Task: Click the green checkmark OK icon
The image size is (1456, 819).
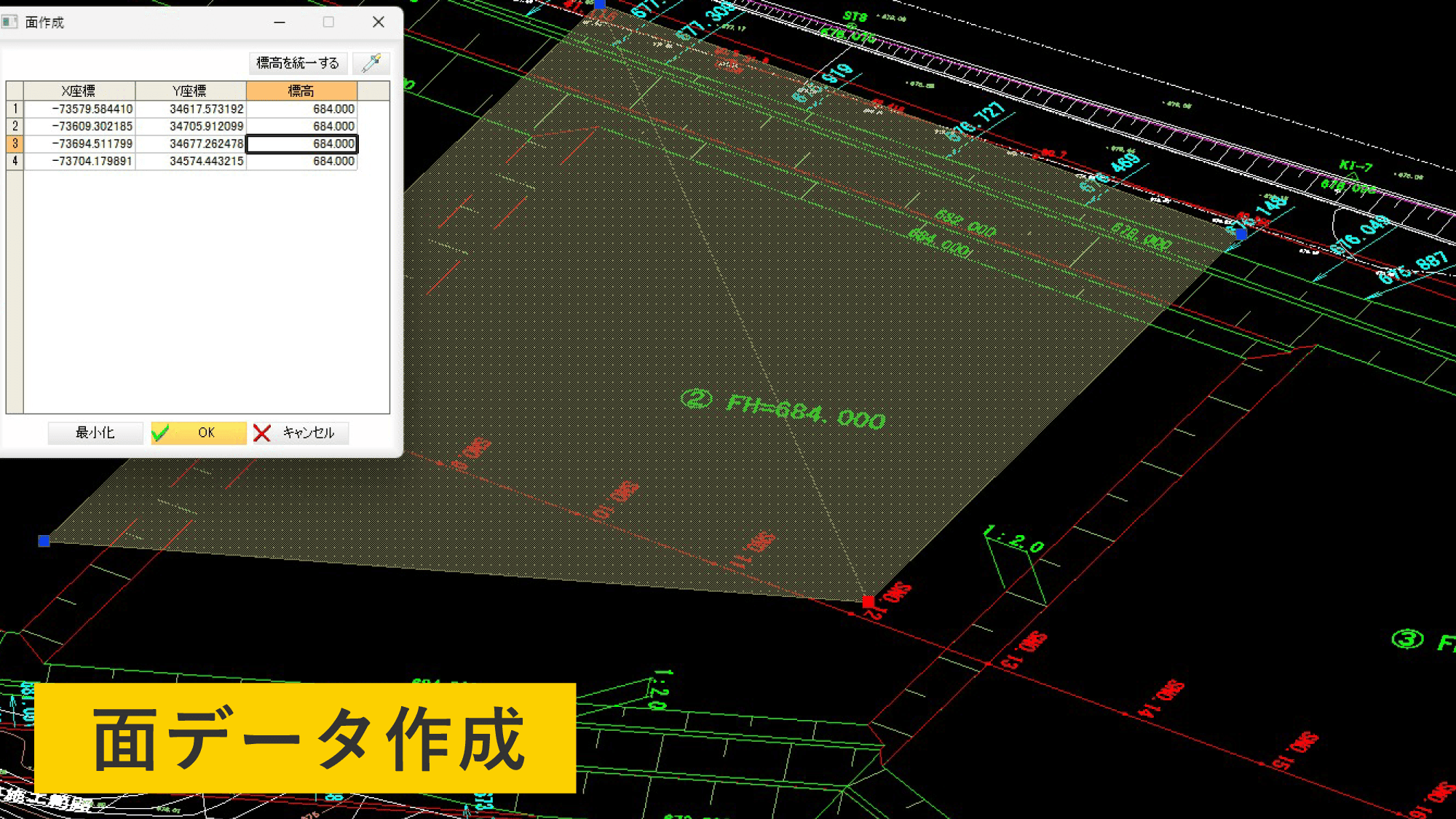Action: tap(161, 432)
